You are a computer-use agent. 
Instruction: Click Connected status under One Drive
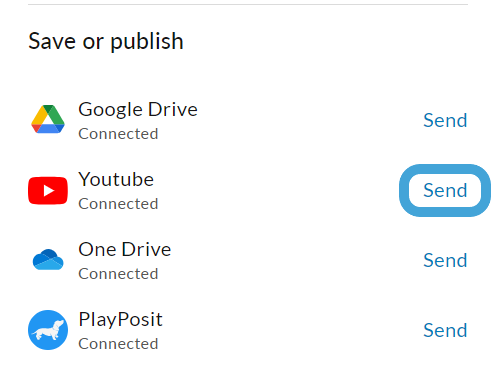click(x=118, y=274)
